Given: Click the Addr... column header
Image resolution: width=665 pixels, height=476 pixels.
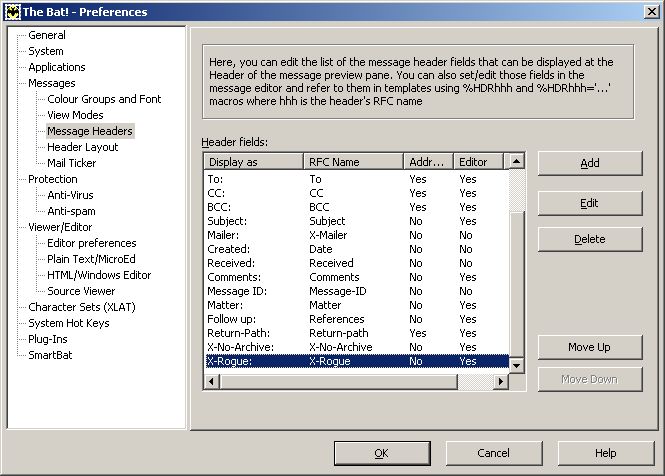Looking at the screenshot, I should tap(428, 162).
